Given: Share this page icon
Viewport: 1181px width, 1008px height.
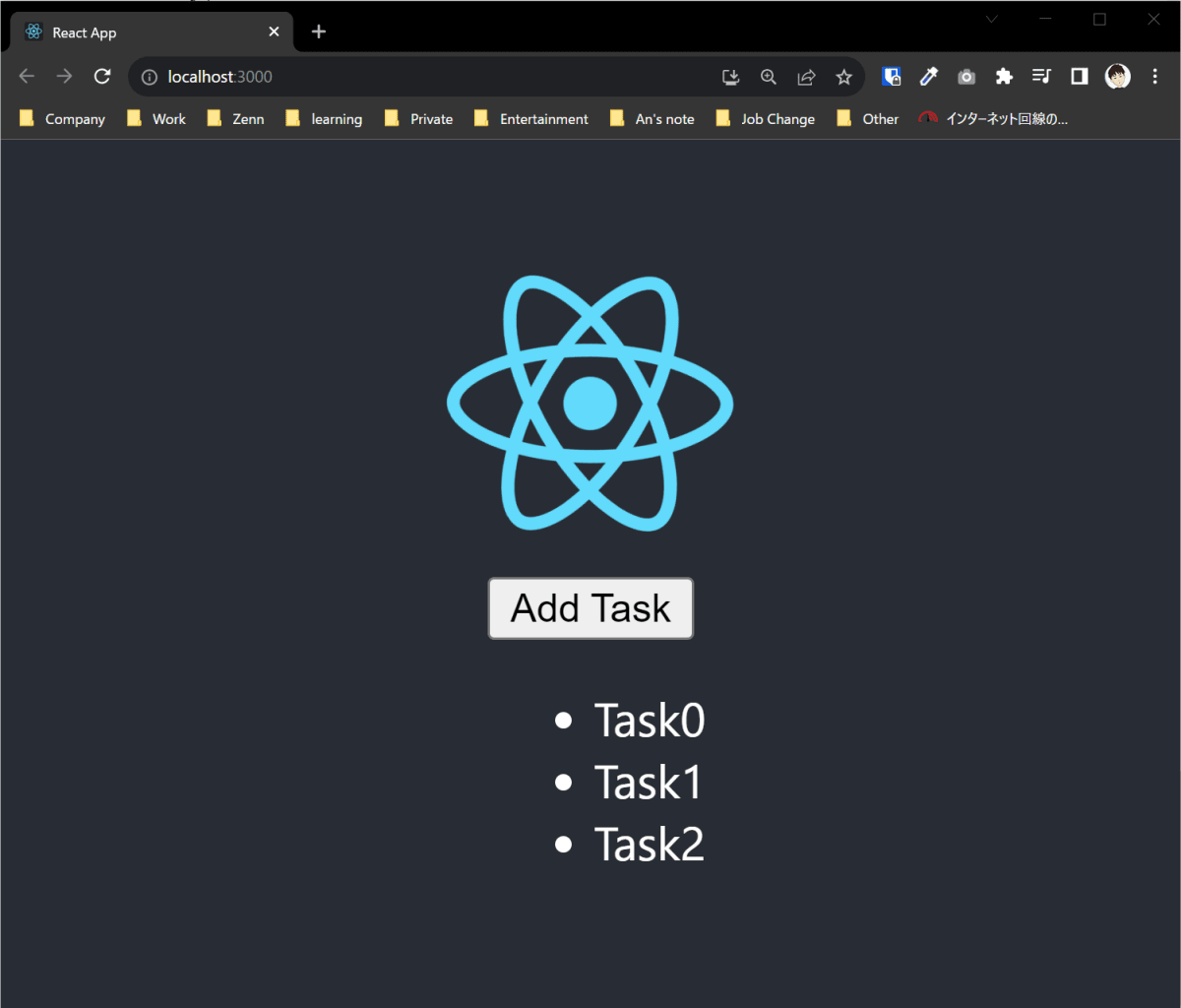Looking at the screenshot, I should point(806,77).
